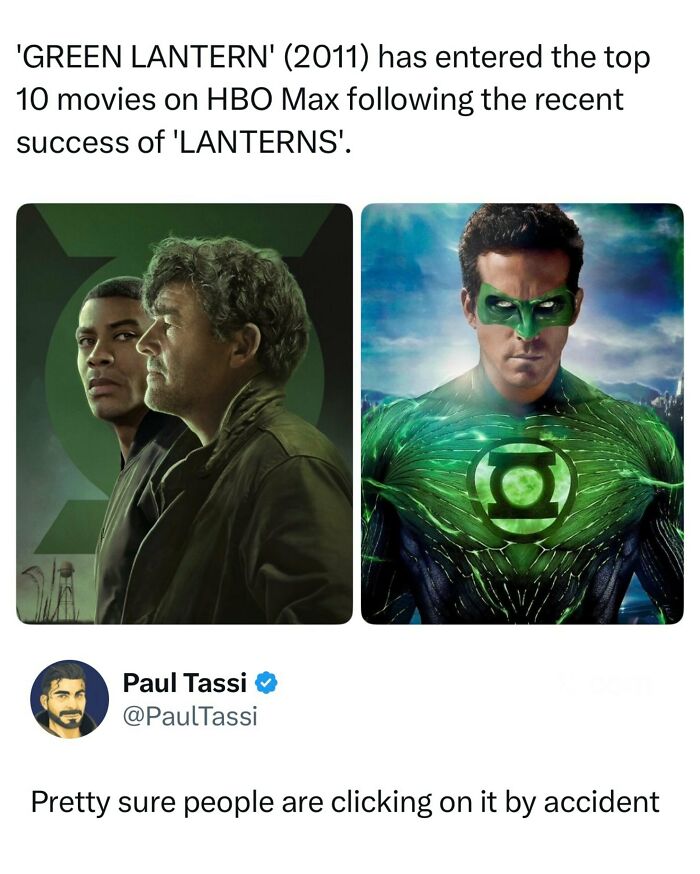Click the blue verified checkmark badge

click(266, 683)
